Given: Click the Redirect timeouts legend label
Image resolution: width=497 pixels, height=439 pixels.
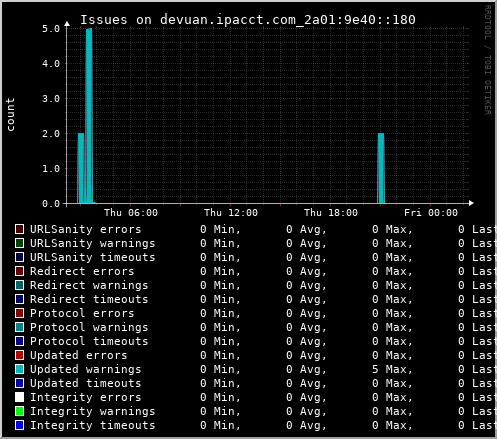Looking at the screenshot, I should coord(89,299).
